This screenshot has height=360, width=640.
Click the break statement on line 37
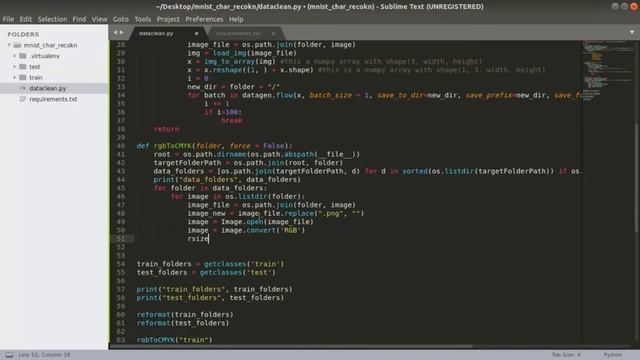click(231, 120)
